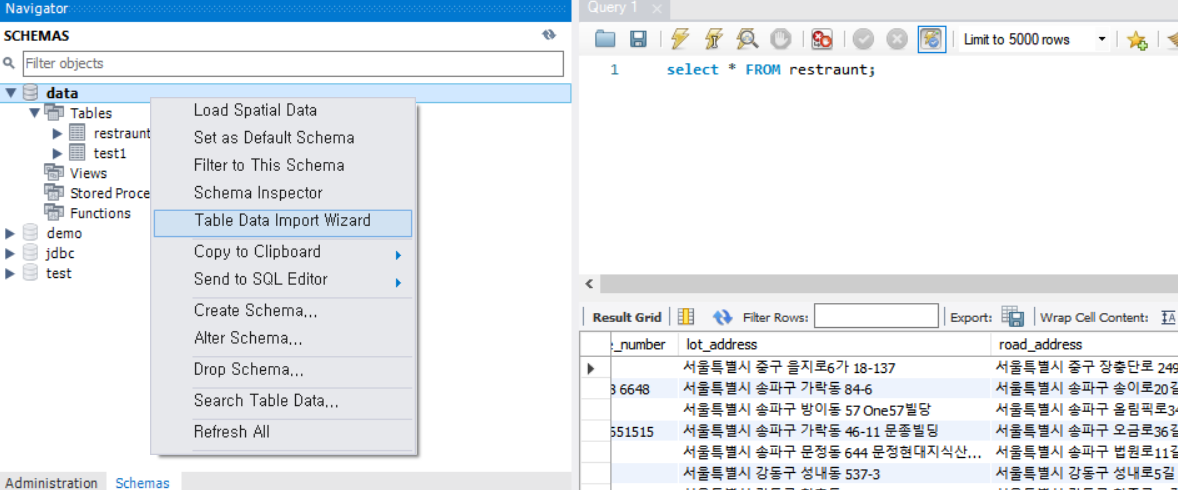Add snippet with the star plus icon
Image resolution: width=1178 pixels, height=490 pixels.
click(x=1137, y=40)
